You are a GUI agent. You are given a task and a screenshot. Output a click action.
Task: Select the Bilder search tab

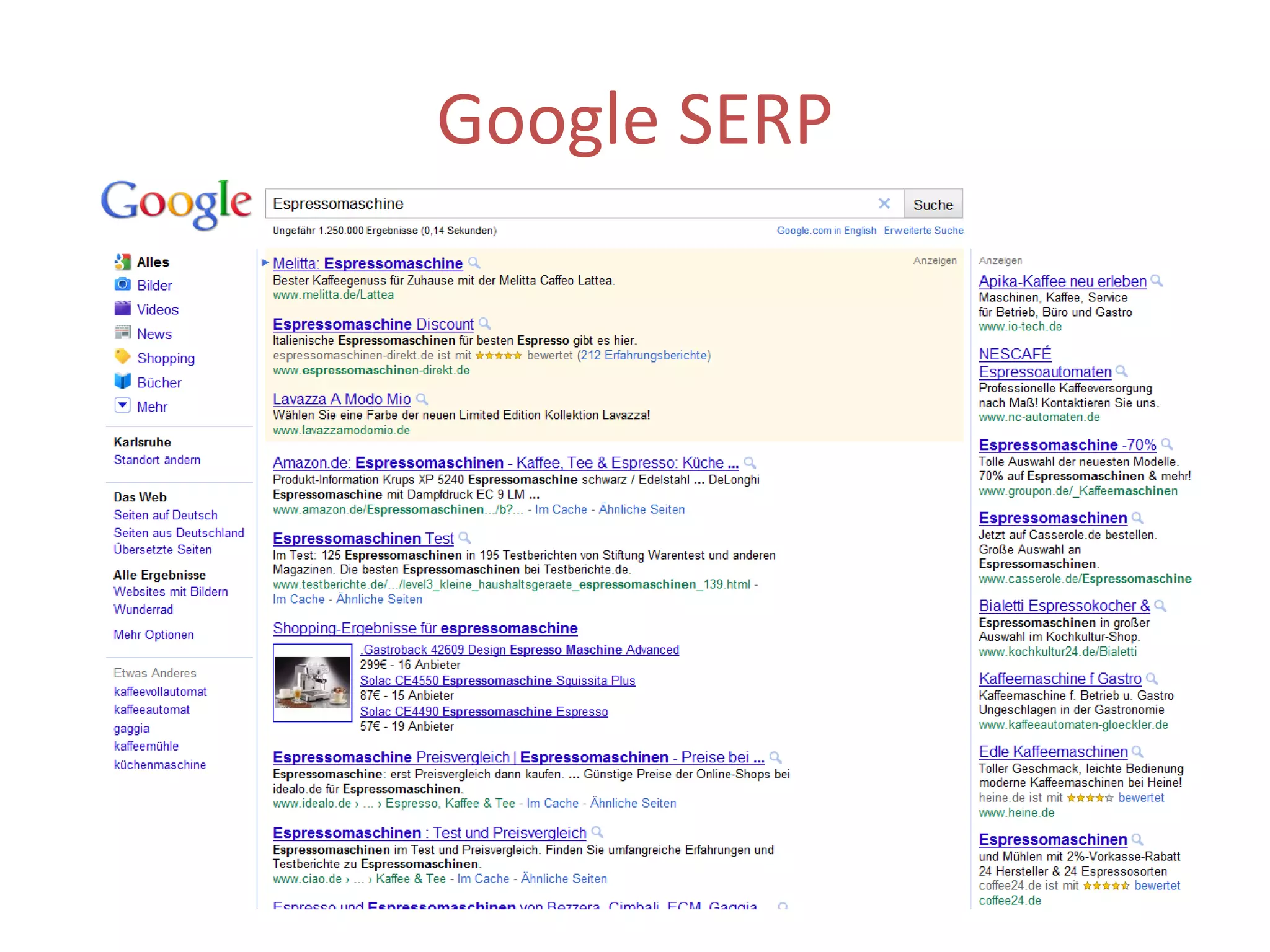(154, 285)
